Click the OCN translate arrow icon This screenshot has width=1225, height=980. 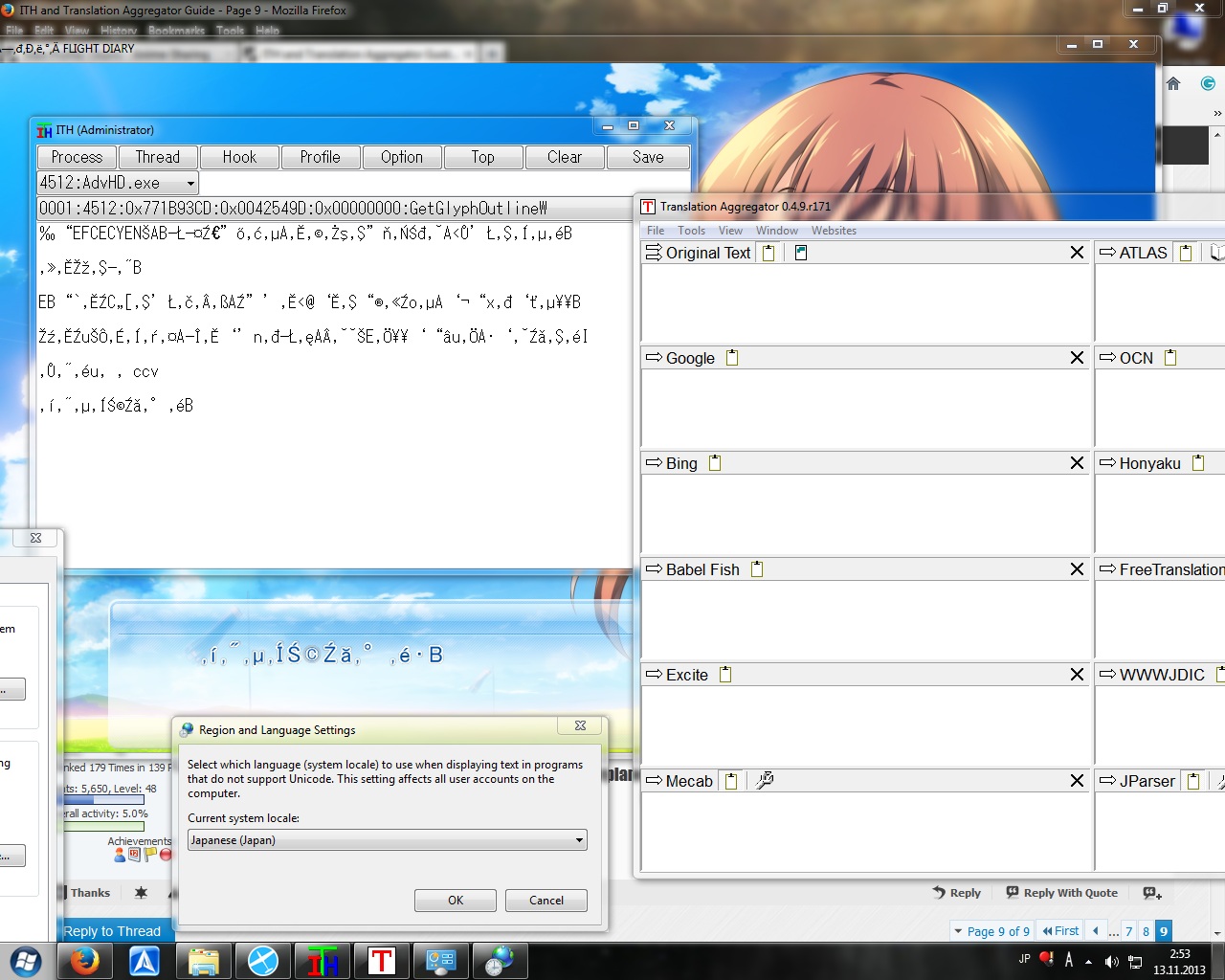[1107, 358]
